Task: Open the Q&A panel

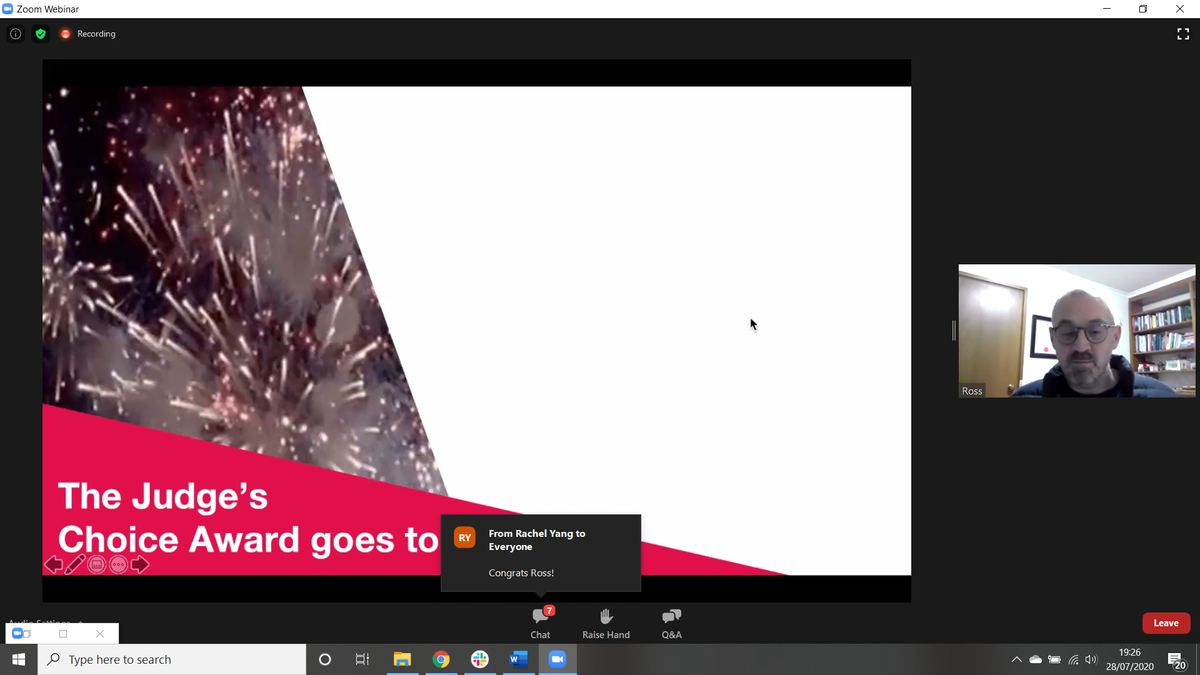Action: [x=672, y=623]
